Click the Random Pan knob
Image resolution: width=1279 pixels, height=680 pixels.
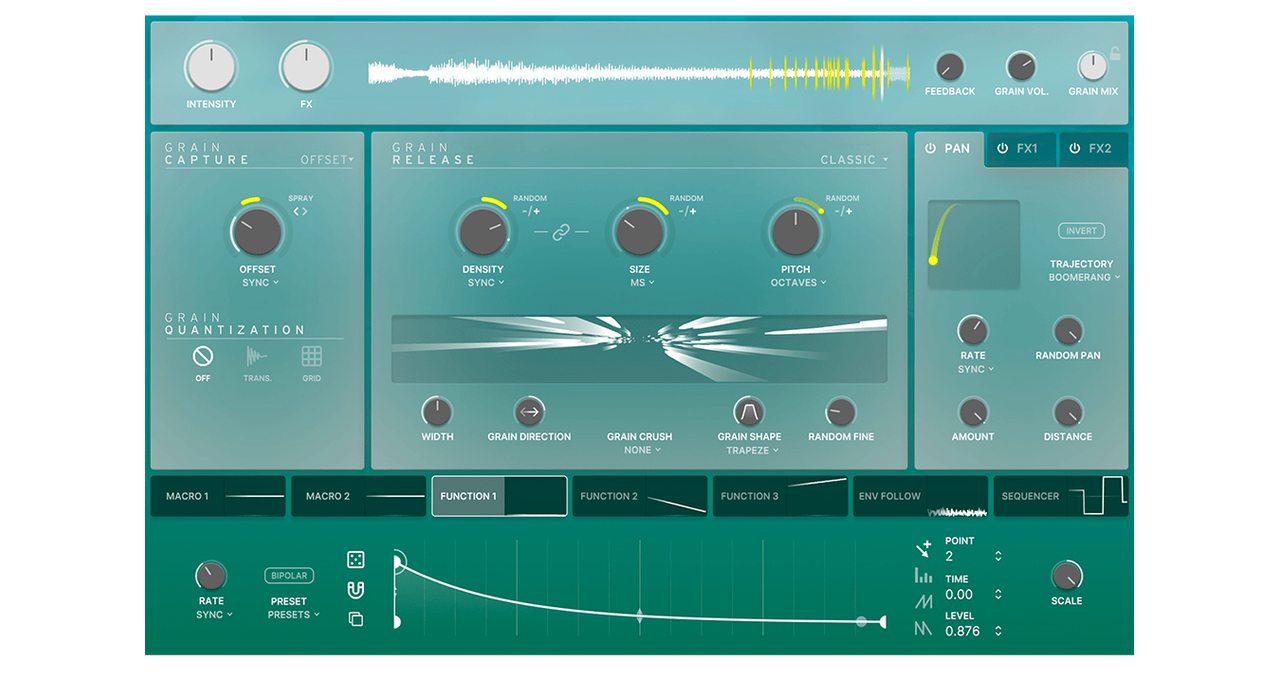pos(1068,331)
